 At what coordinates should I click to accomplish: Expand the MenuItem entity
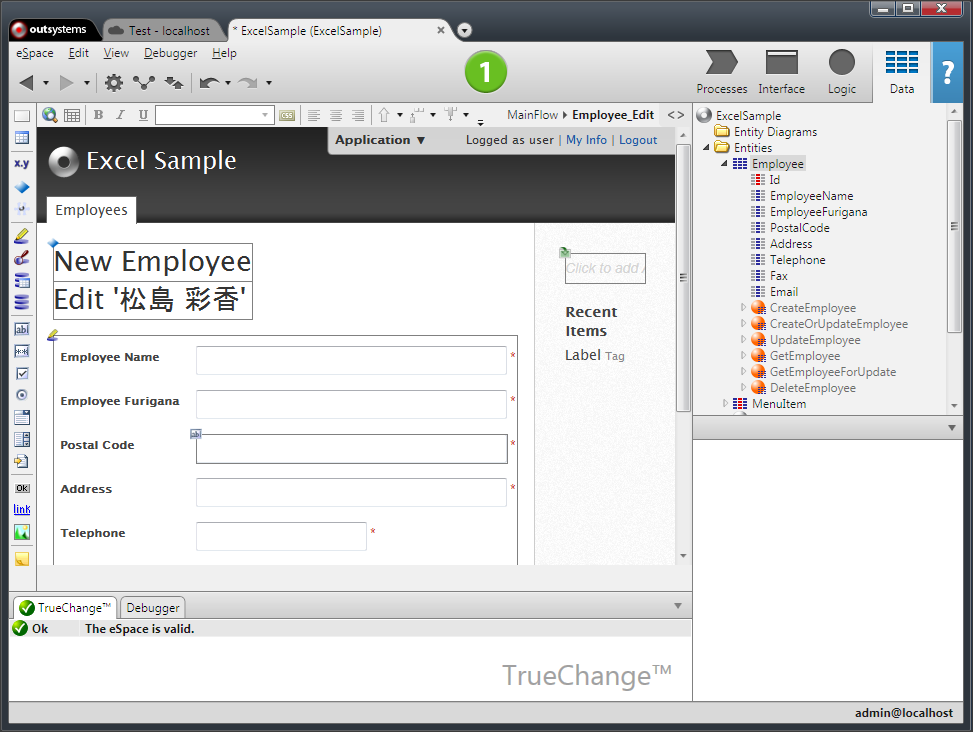click(x=725, y=404)
